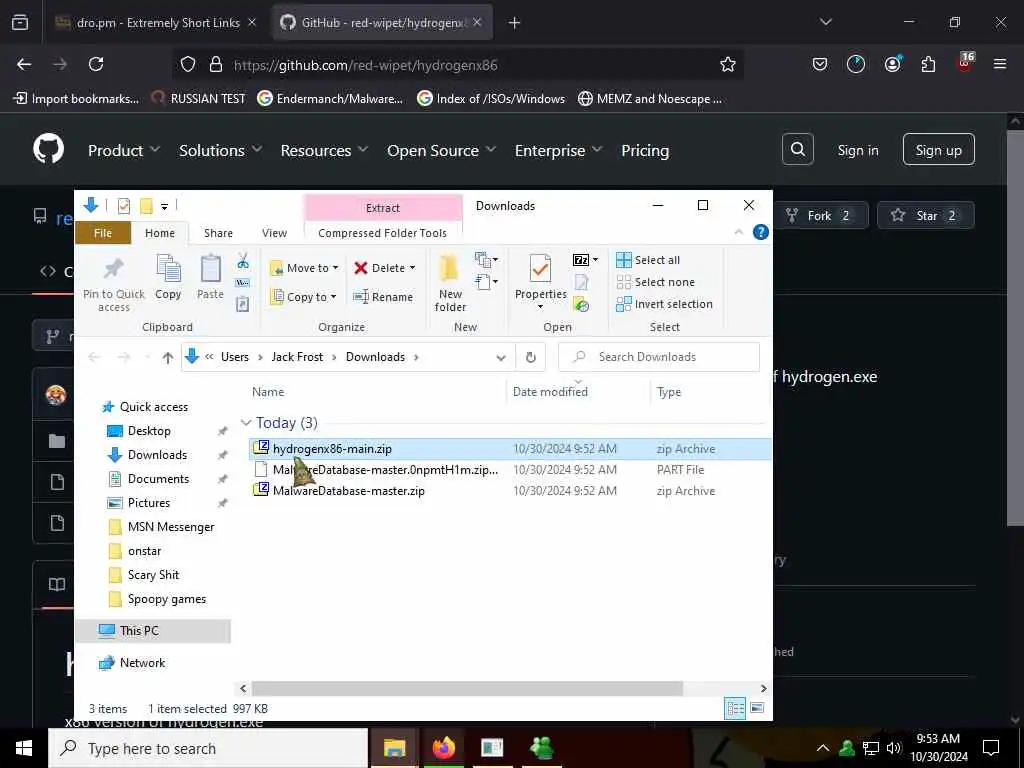Open Pricing link on GitHub
The height and width of the screenshot is (768, 1024).
(645, 150)
